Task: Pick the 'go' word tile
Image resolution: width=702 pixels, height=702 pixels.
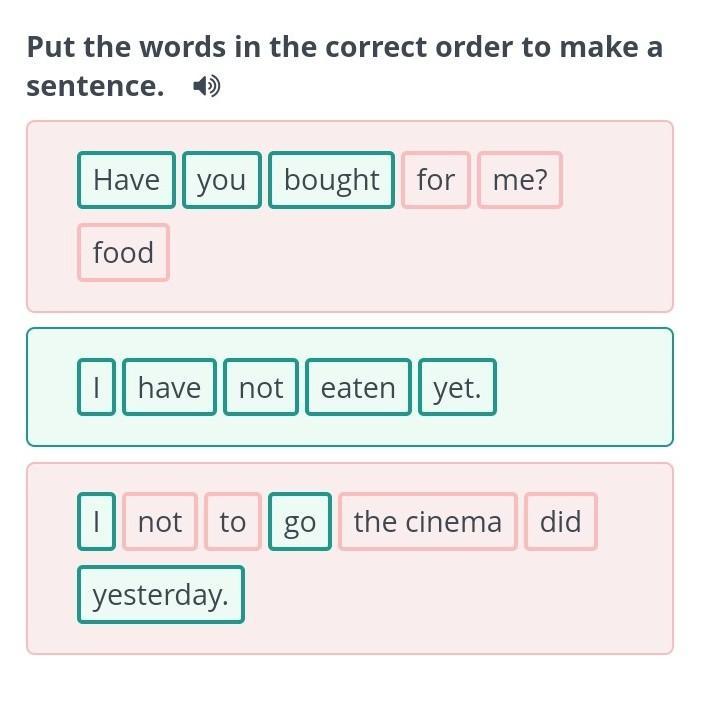Action: pyautogui.click(x=299, y=521)
